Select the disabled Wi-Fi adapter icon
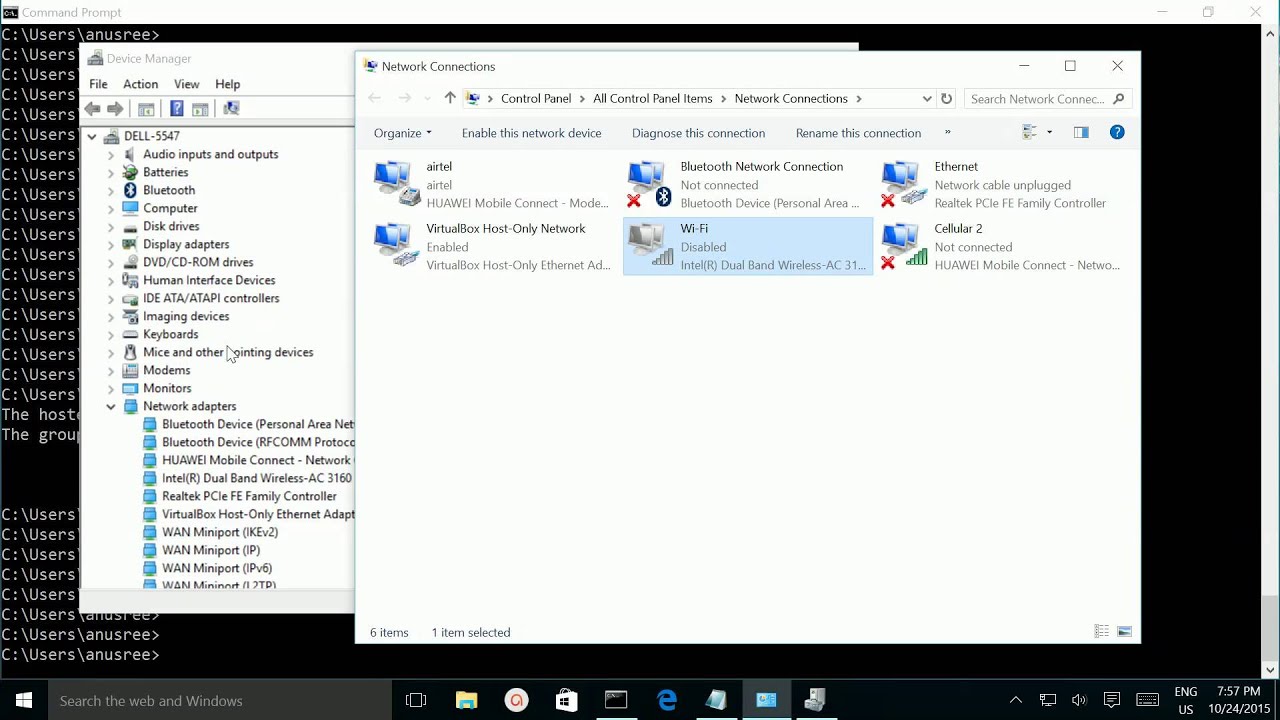Image resolution: width=1280 pixels, height=720 pixels. click(x=650, y=246)
